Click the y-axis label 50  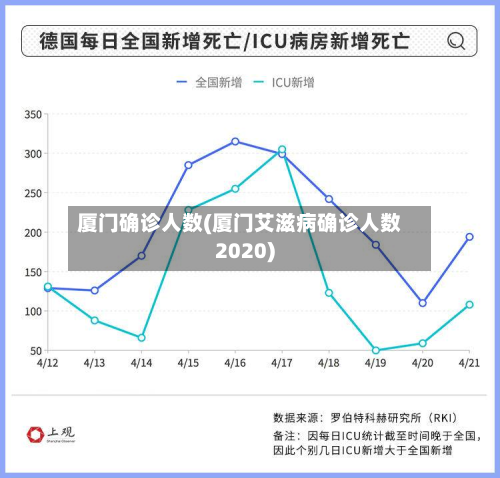click(36, 351)
